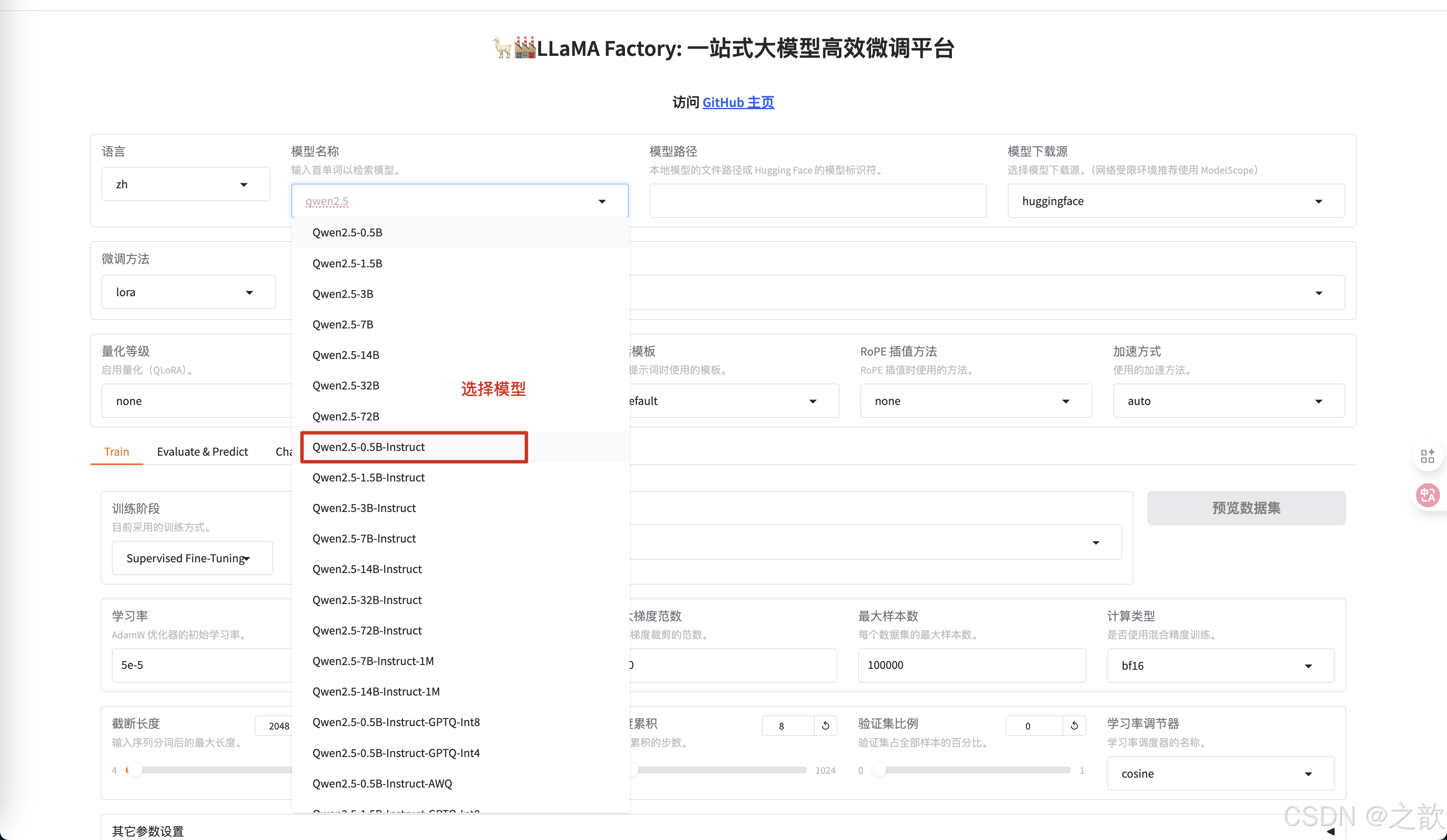
Task: Reset the validation ratio value 0
Action: (1074, 725)
